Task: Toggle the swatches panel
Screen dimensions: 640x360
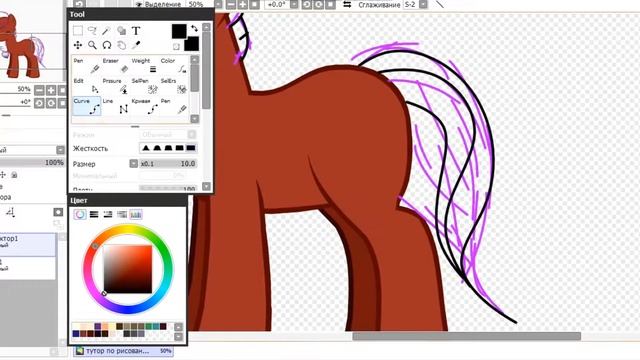Action: pyautogui.click(x=136, y=214)
